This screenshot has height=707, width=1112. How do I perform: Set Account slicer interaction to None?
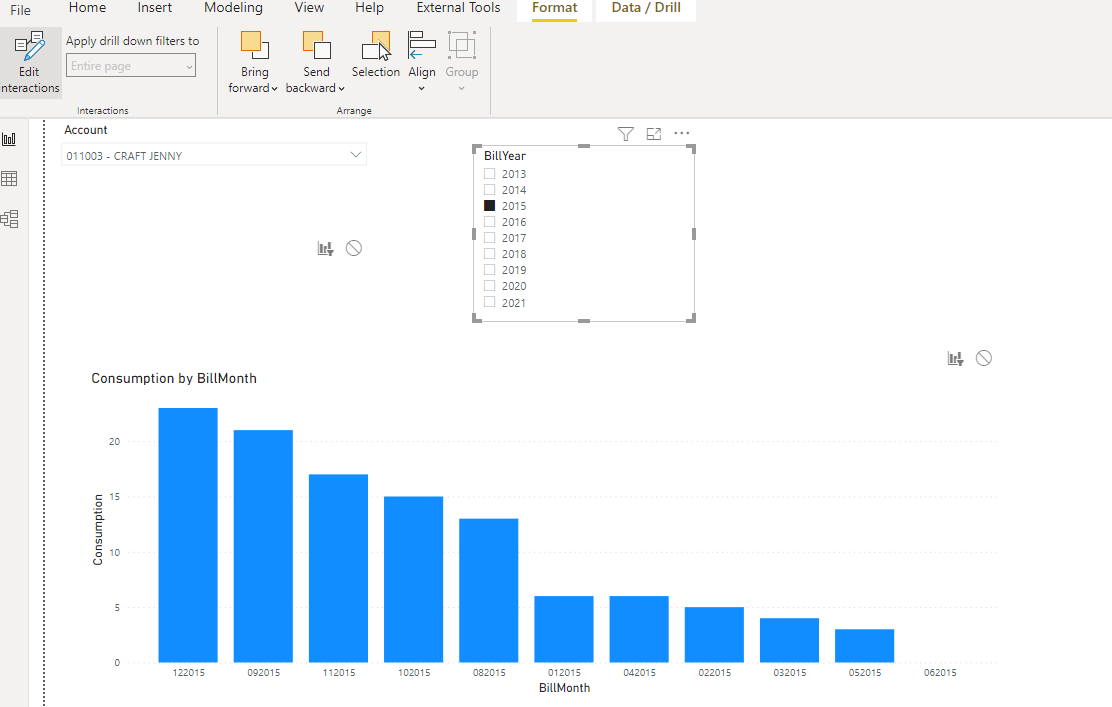click(354, 248)
